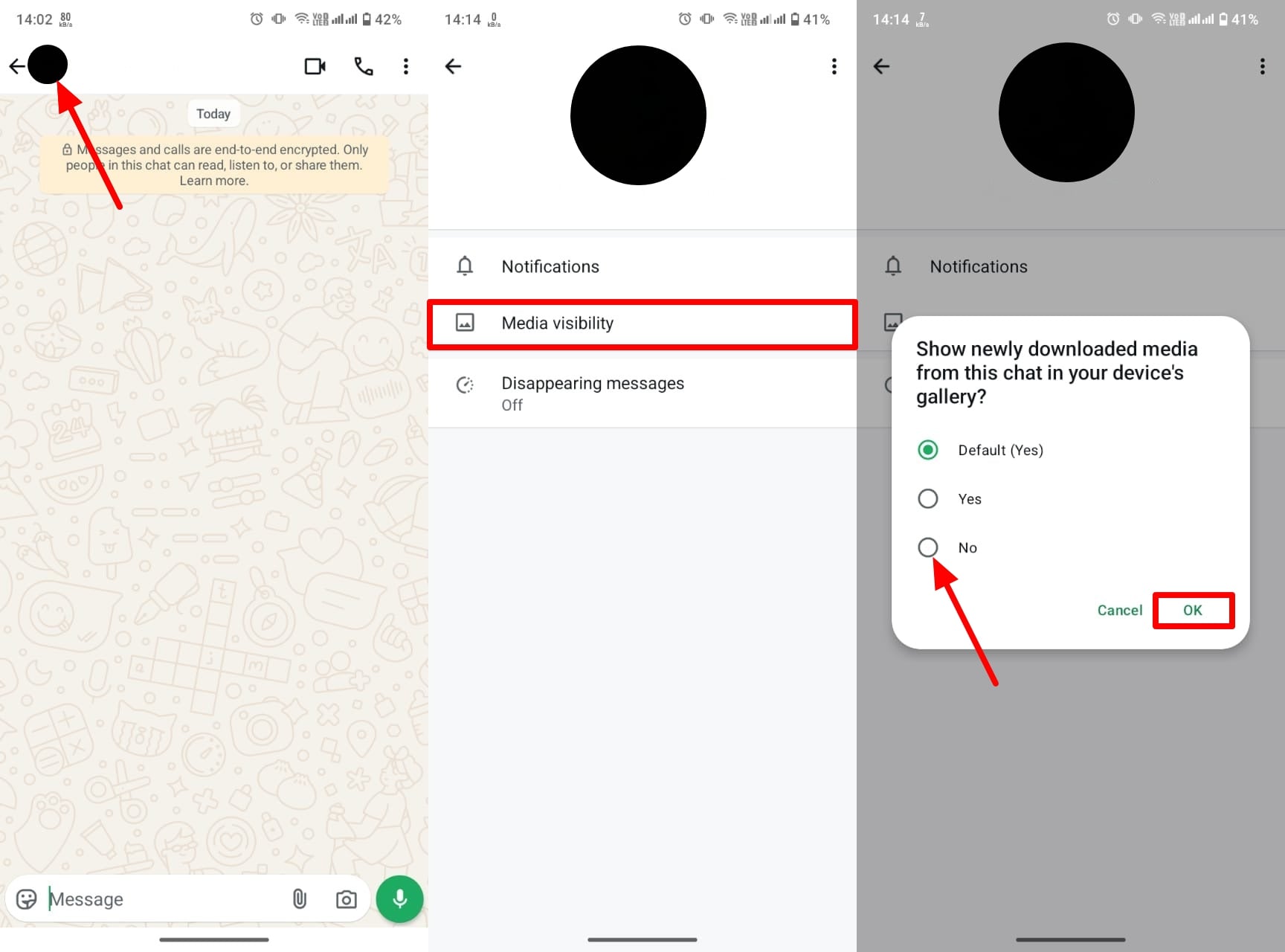Tap the Disappearing messages clock icon
1285x952 pixels.
(x=465, y=385)
